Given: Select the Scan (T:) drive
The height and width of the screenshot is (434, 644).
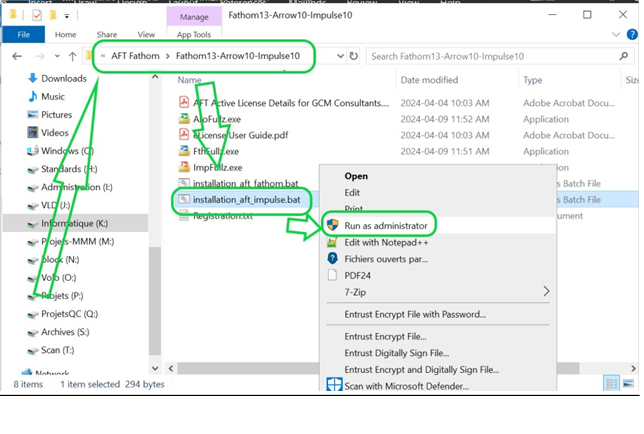Looking at the screenshot, I should [x=51, y=350].
